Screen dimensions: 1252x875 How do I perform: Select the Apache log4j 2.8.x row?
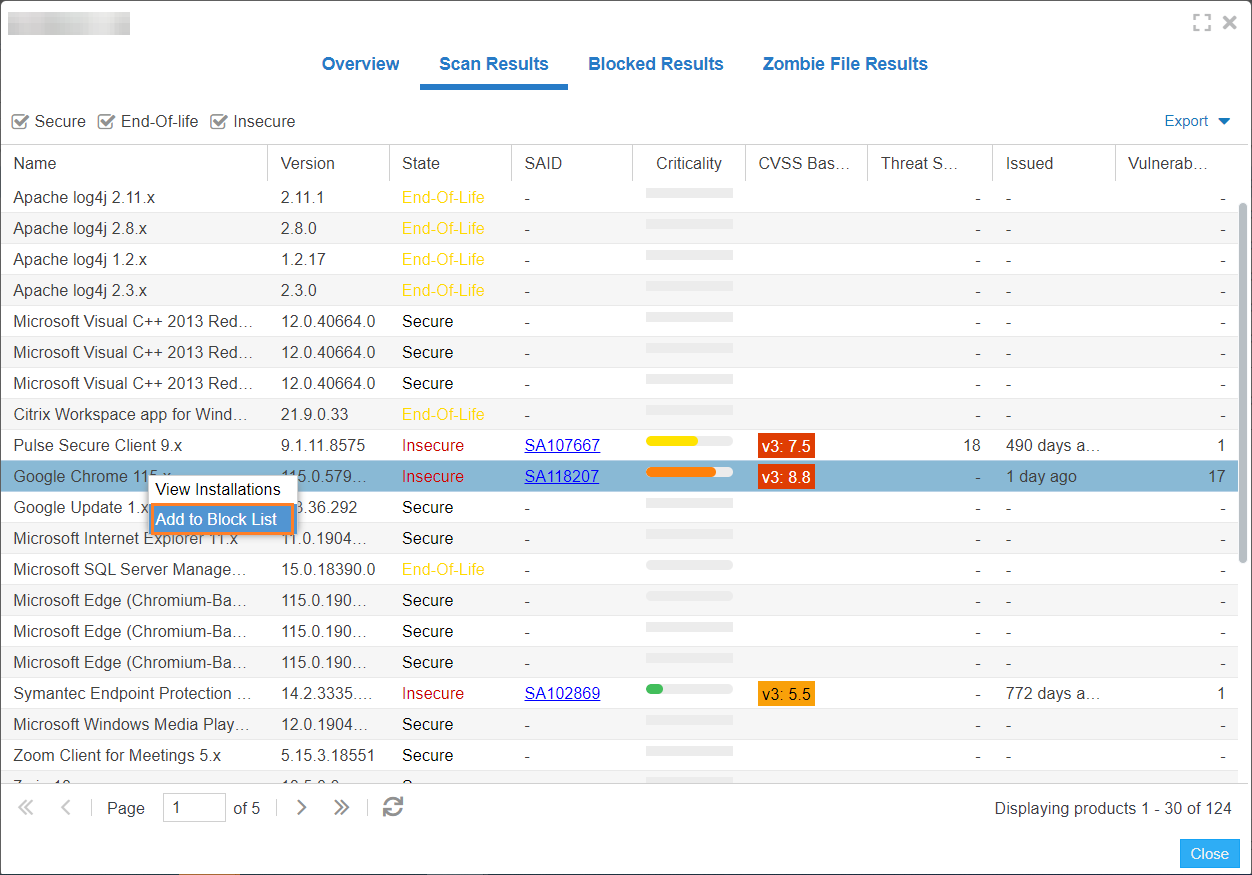[x=619, y=229]
